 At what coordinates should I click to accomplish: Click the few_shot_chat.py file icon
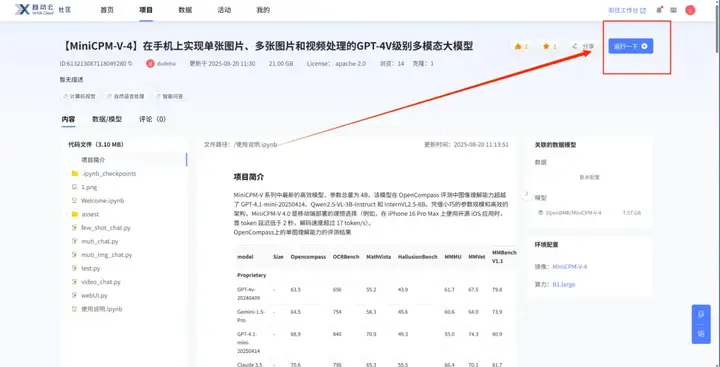pyautogui.click(x=74, y=228)
